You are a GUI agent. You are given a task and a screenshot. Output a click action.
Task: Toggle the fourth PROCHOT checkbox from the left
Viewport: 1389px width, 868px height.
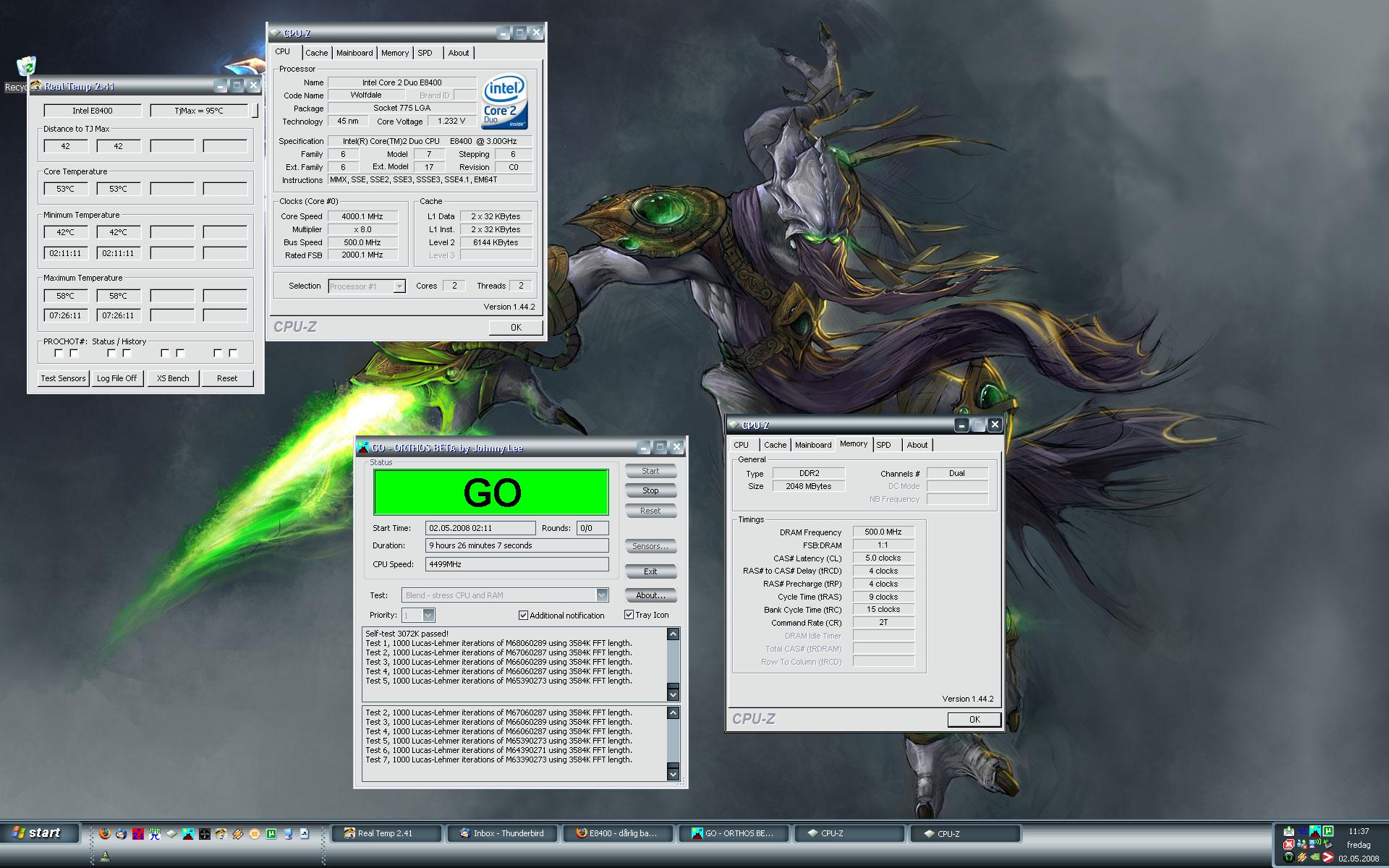coord(127,353)
